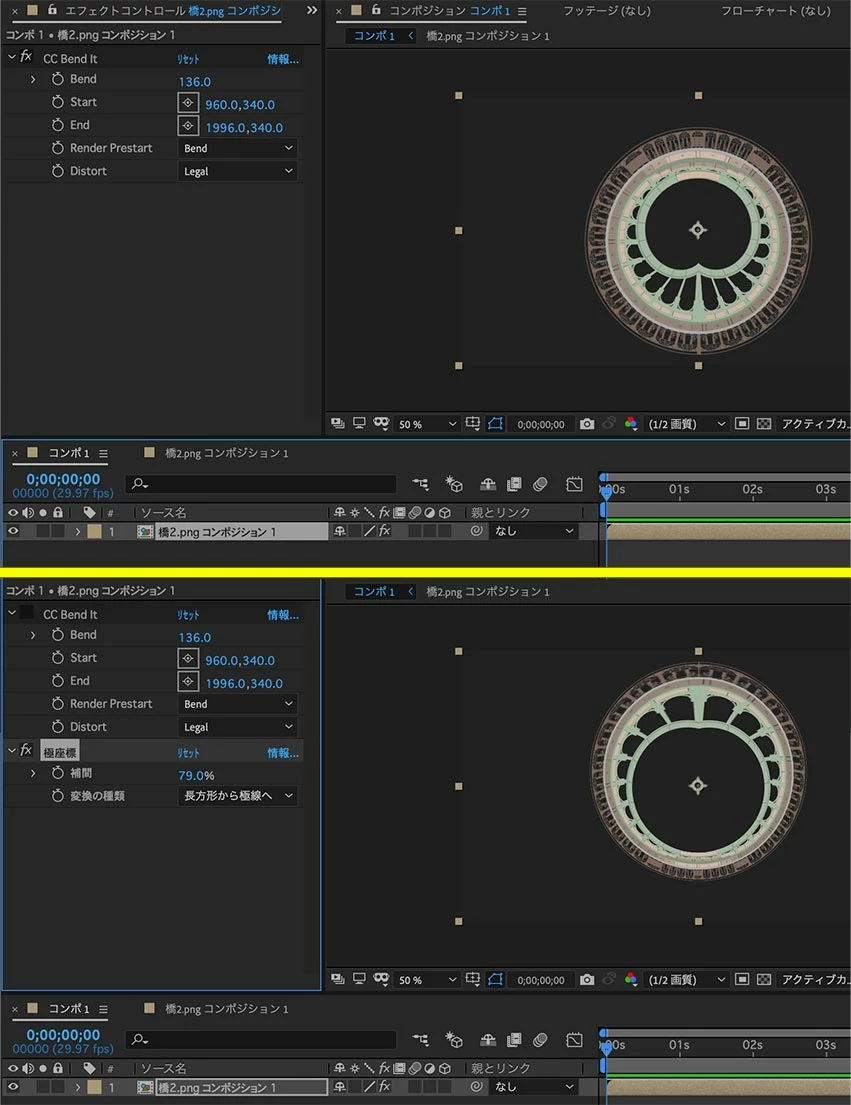This screenshot has height=1105, width=851.
Task: Enable motion blur icon in upper timeline
Action: pyautogui.click(x=540, y=484)
